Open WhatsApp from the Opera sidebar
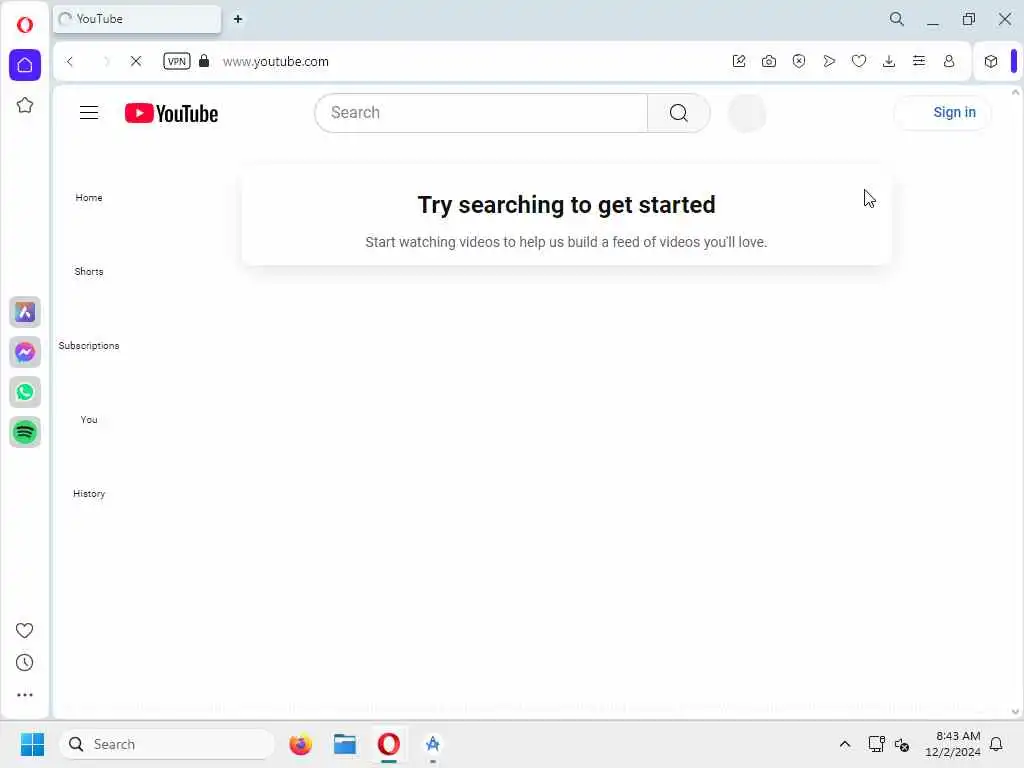1024x768 pixels. tap(25, 392)
